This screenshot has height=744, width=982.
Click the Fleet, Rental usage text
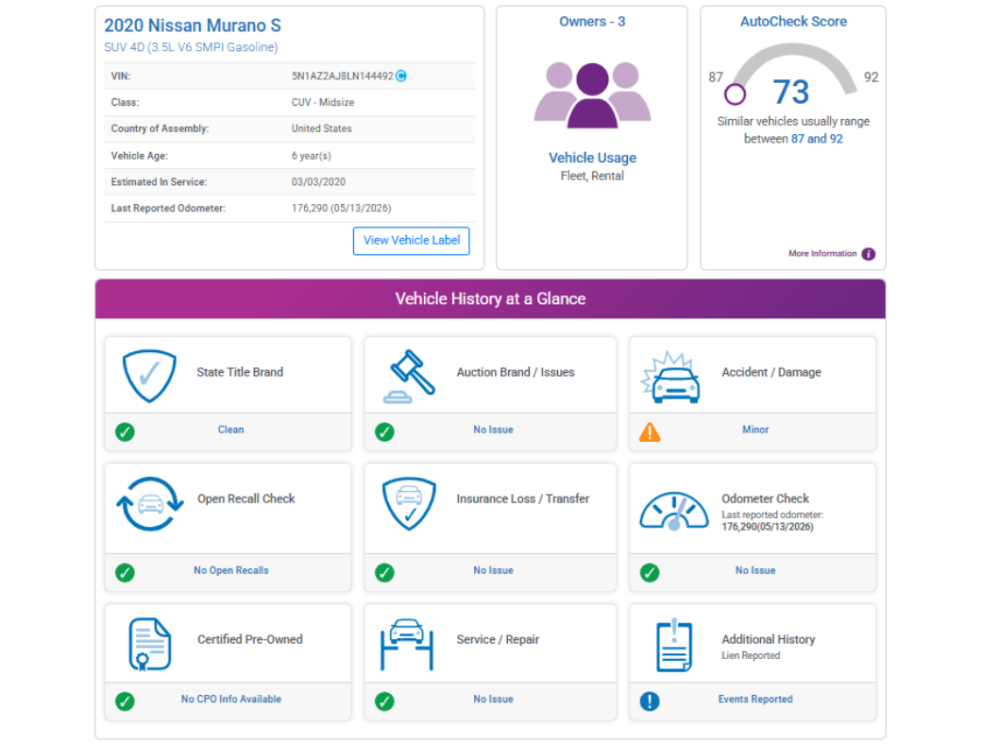[592, 176]
